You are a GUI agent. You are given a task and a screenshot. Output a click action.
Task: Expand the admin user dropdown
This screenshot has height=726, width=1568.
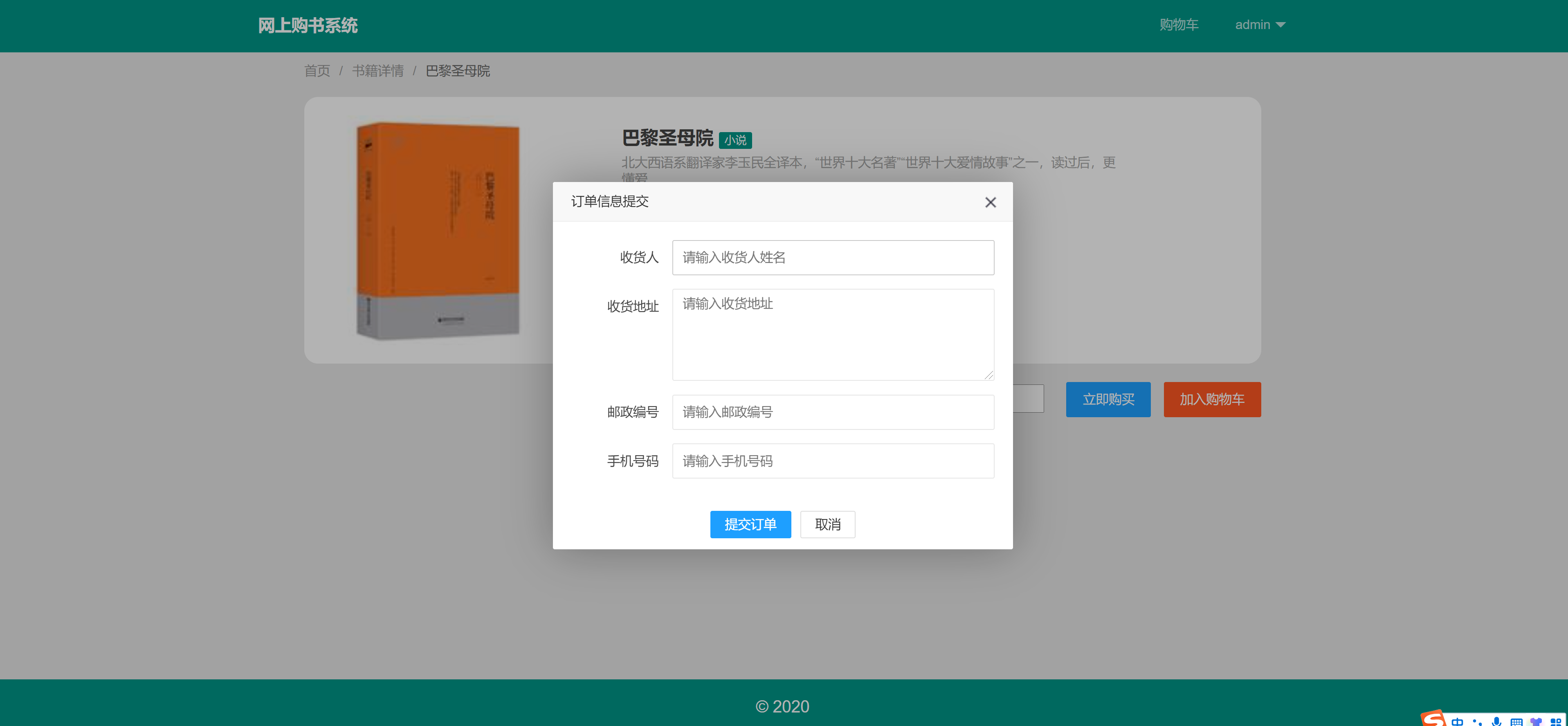tap(1259, 25)
